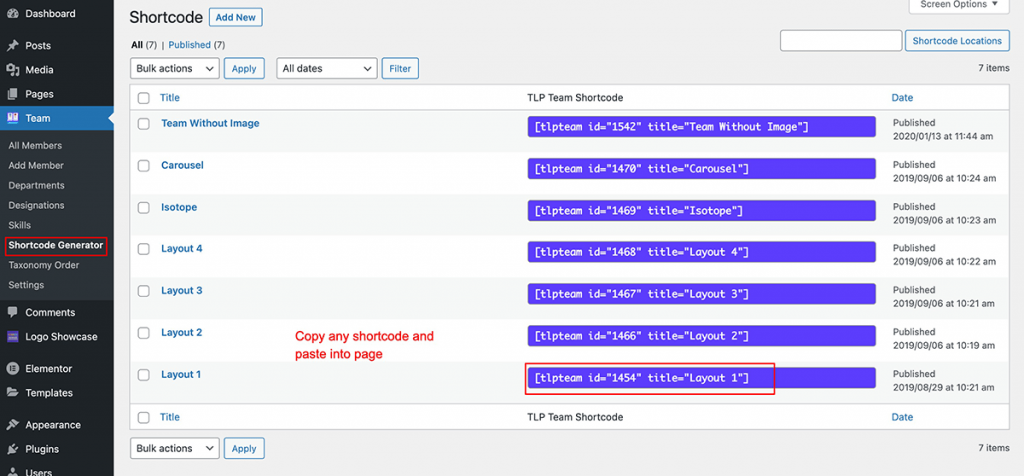Open the Layout 1 shortcode title
Image resolution: width=1024 pixels, height=476 pixels.
pos(181,375)
